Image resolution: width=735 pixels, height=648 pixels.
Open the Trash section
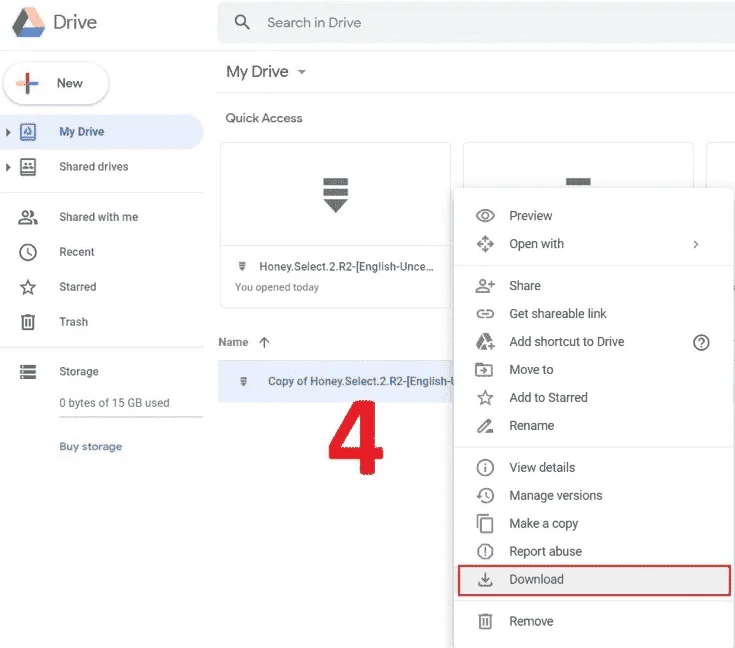tap(74, 322)
